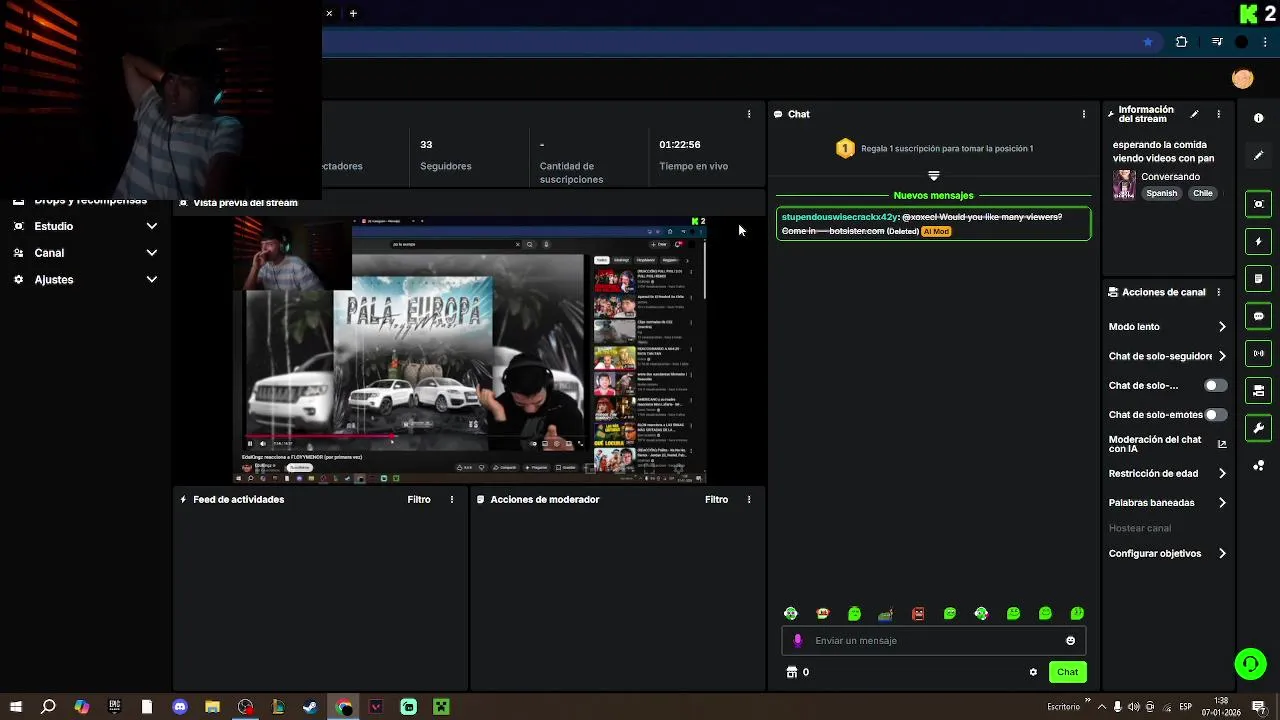Collapse the gift leaderboard caret in chat
Screen dimensions: 1280x720
click(934, 175)
